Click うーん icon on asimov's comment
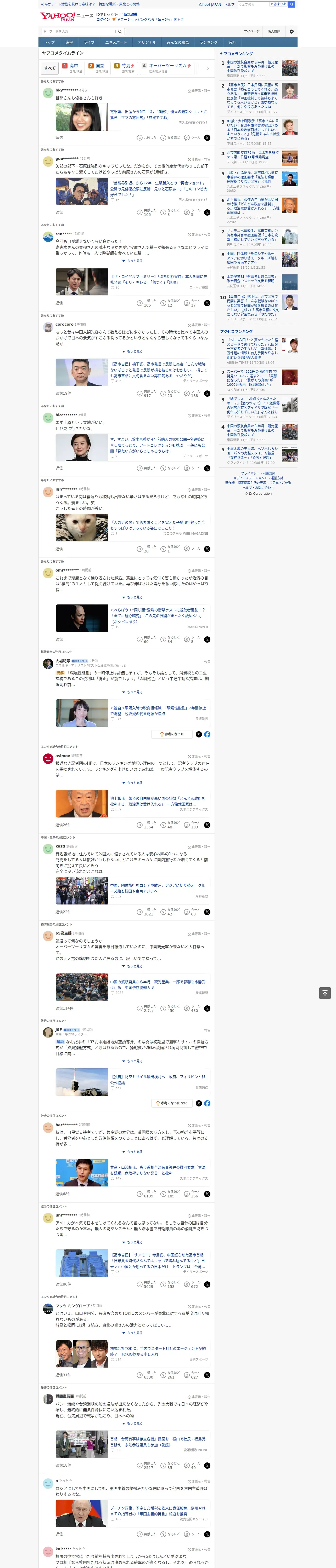The width and height of the screenshot is (336, 1568). click(187, 825)
